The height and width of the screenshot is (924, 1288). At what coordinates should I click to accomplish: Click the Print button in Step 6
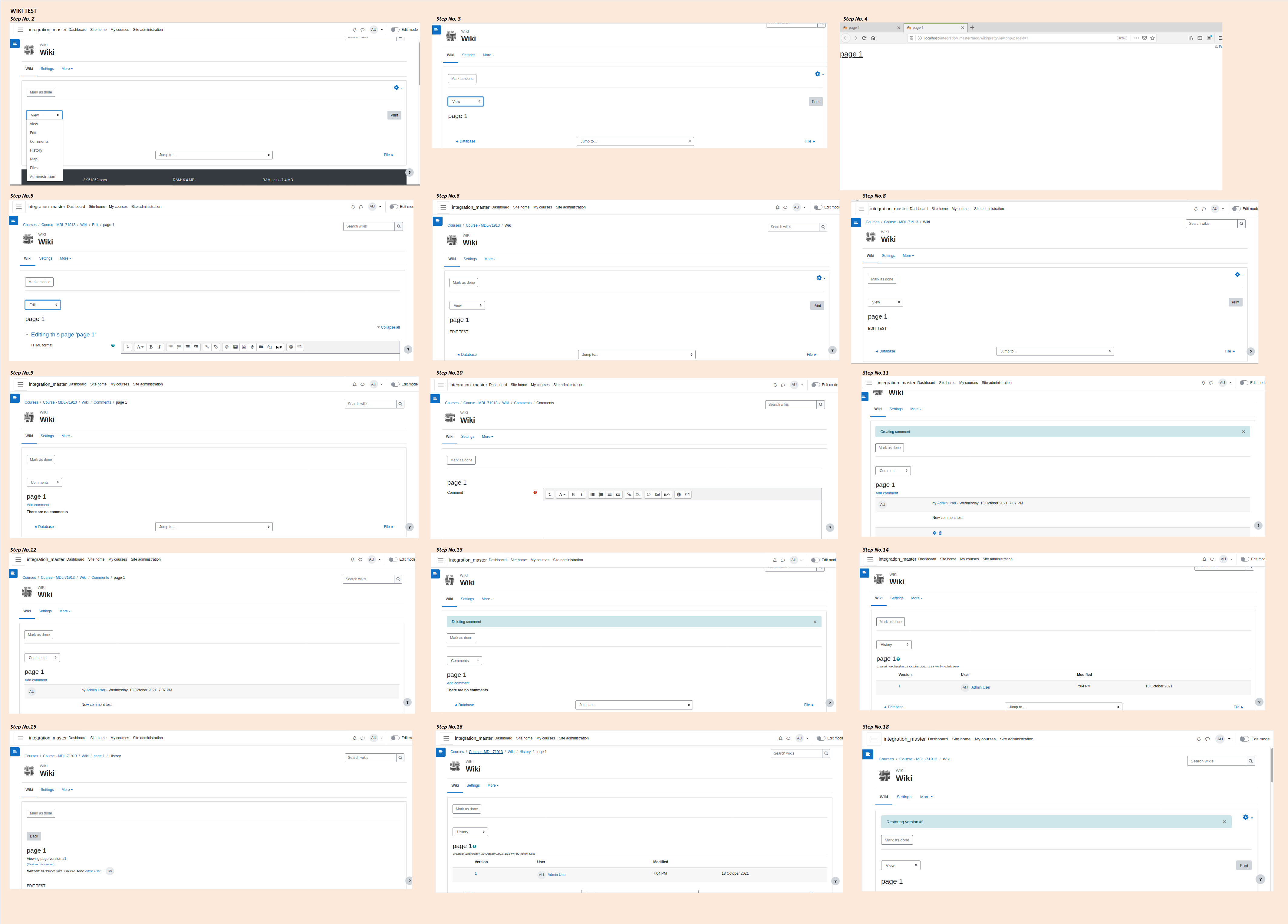click(x=817, y=305)
